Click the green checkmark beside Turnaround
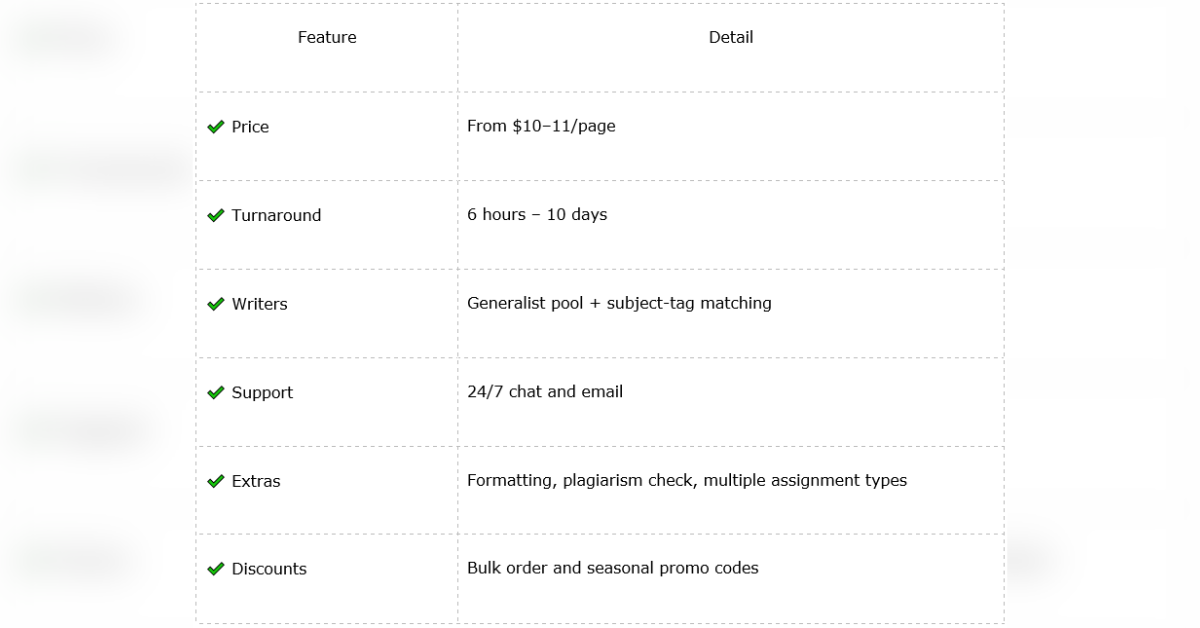Image resolution: width=1200 pixels, height=628 pixels. point(215,215)
